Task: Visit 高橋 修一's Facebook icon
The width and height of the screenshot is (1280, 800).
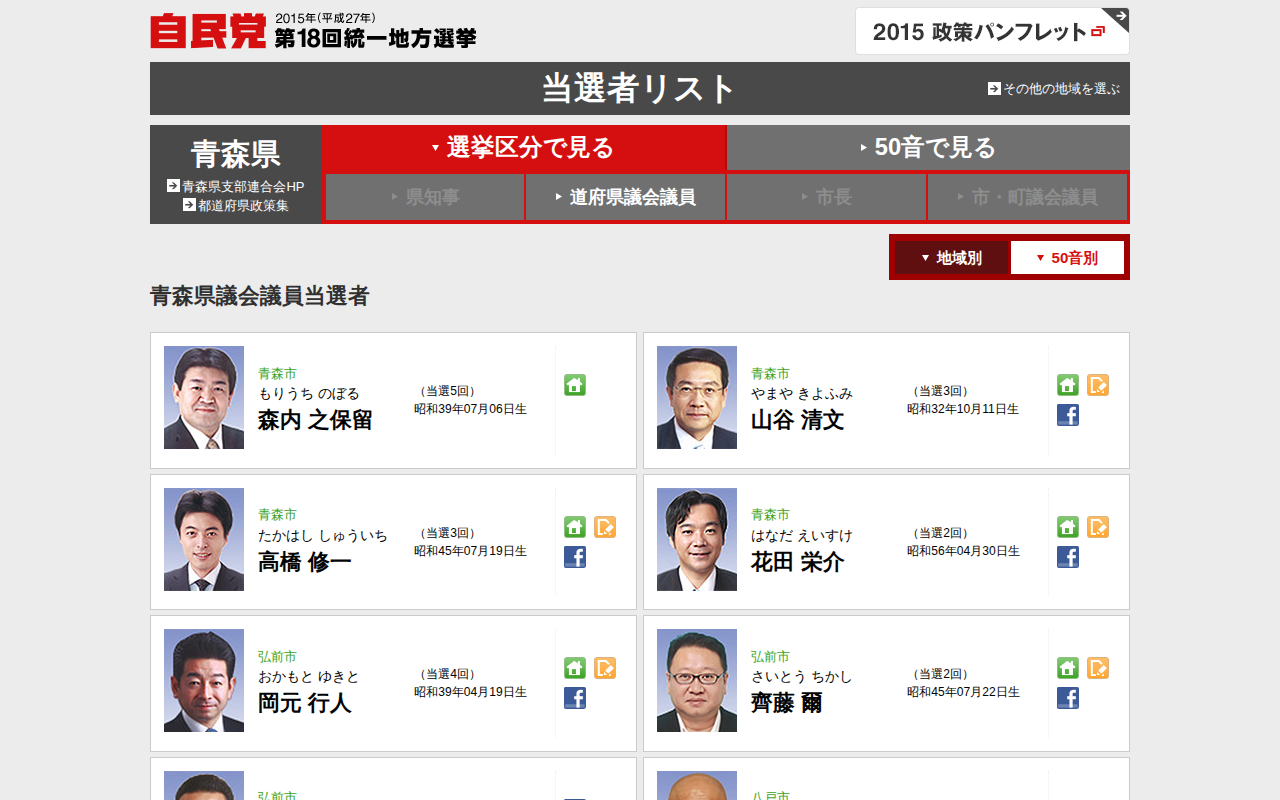Action: (575, 557)
